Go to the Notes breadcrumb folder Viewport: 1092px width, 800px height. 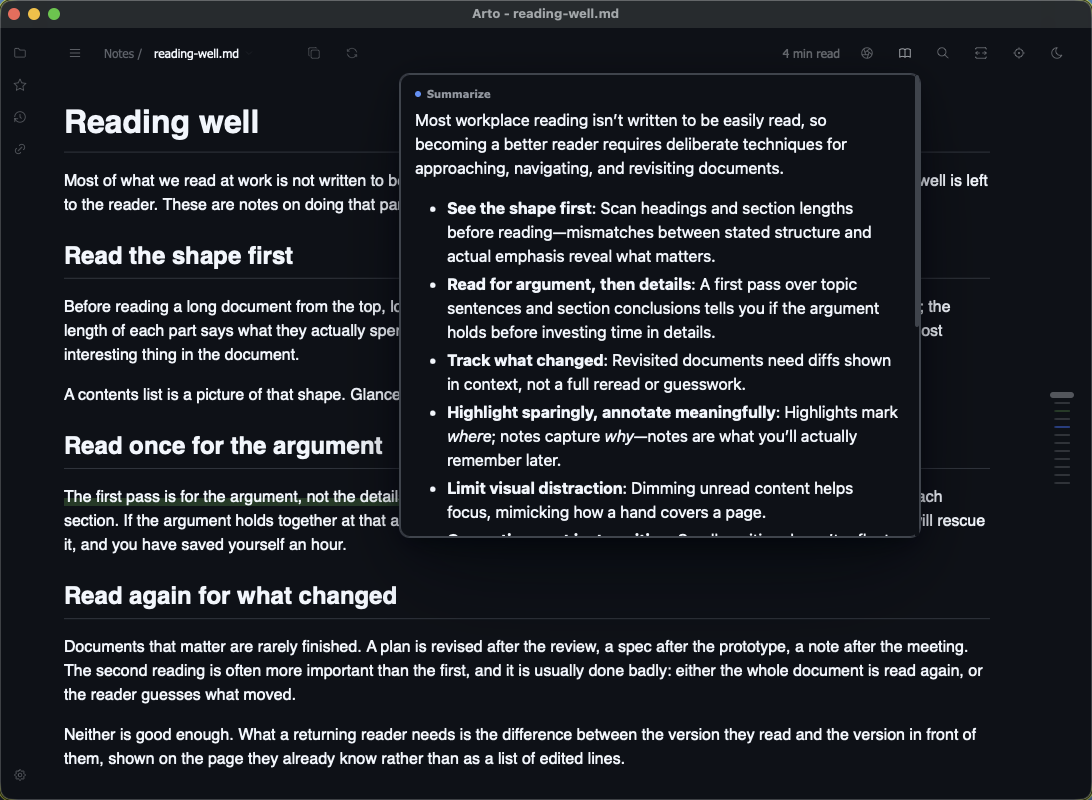[x=118, y=54]
